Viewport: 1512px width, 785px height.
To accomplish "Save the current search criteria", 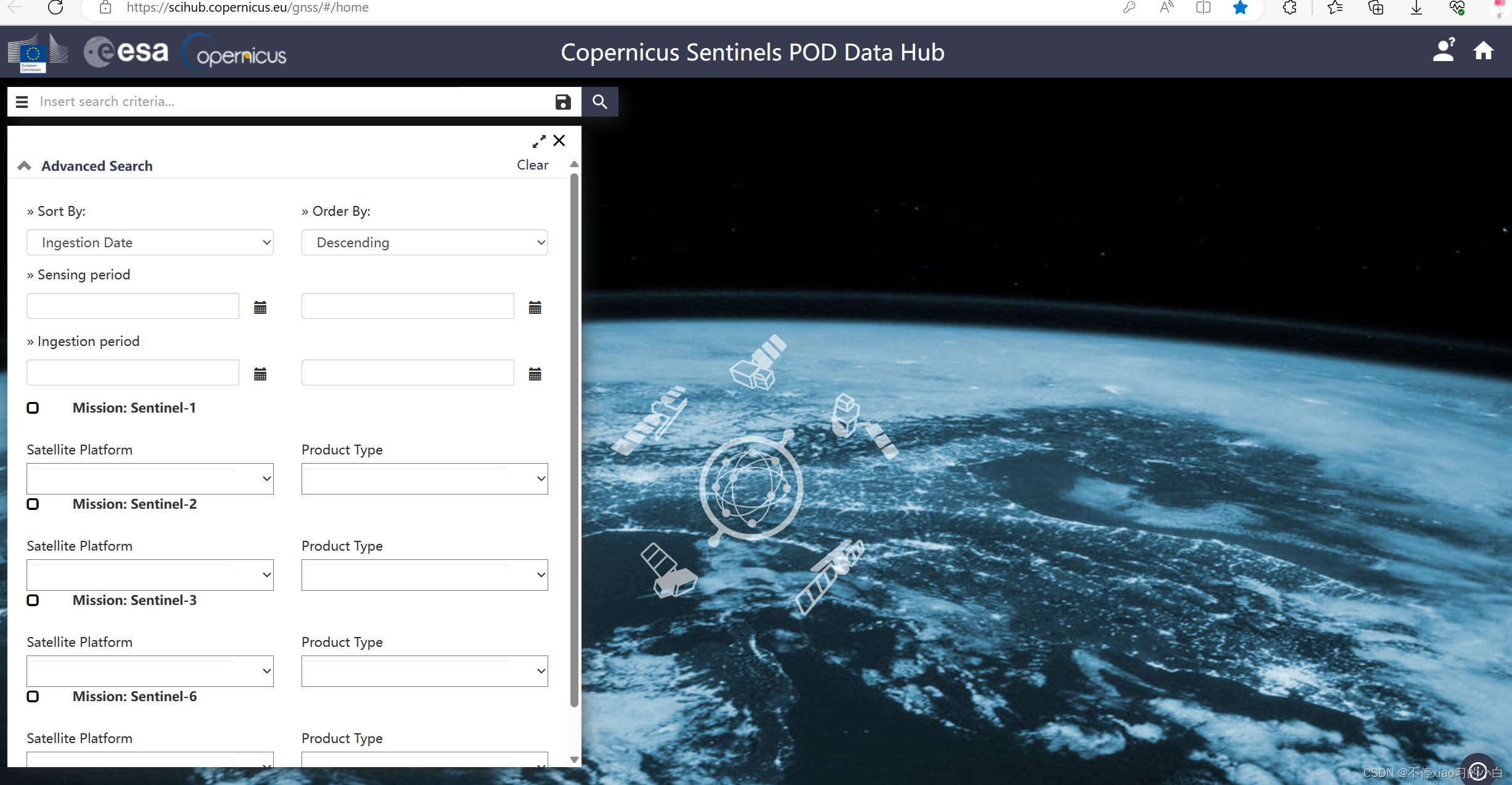I will click(x=562, y=102).
